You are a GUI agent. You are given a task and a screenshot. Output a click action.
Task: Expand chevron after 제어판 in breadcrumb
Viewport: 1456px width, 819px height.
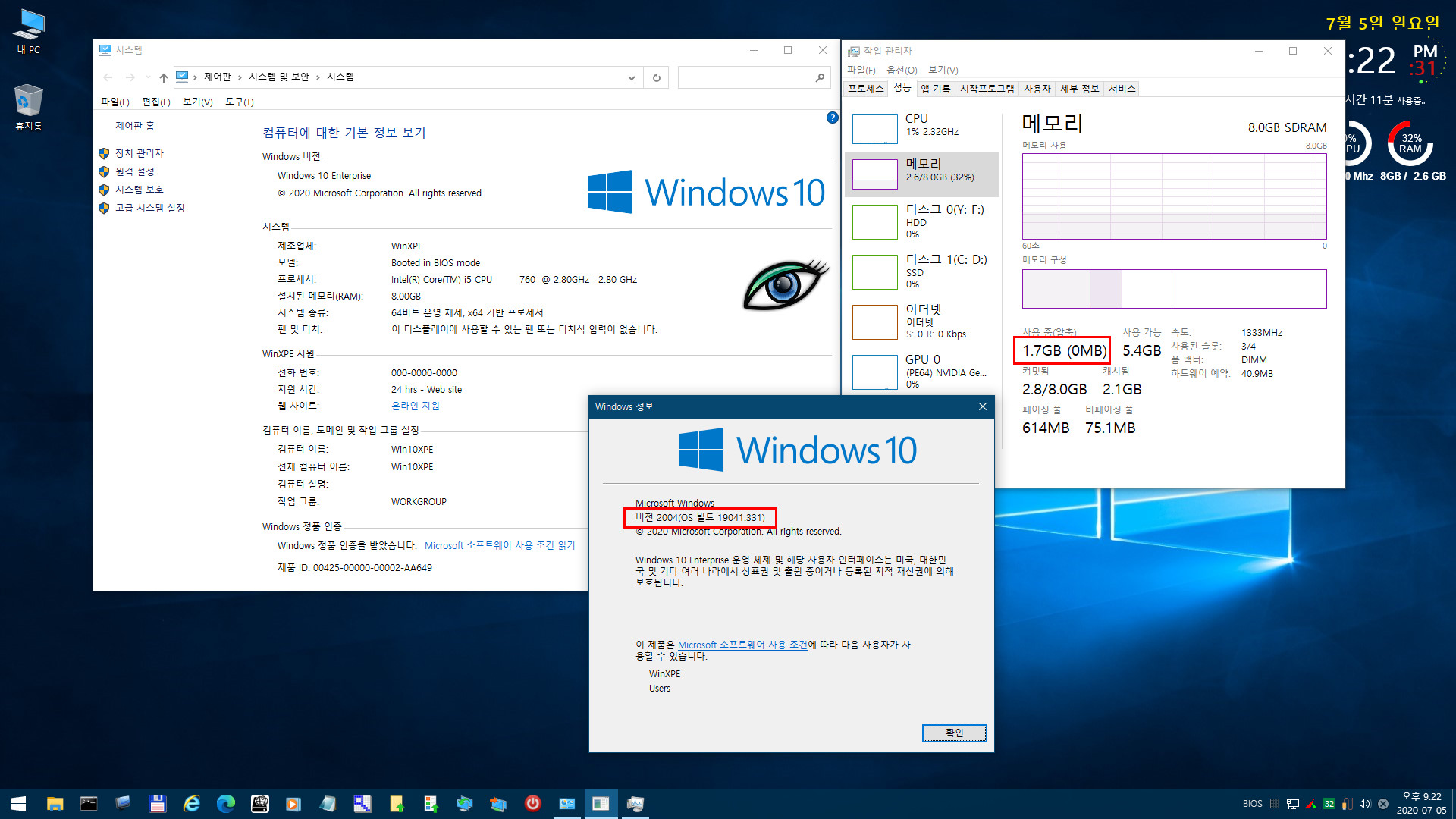coord(240,77)
